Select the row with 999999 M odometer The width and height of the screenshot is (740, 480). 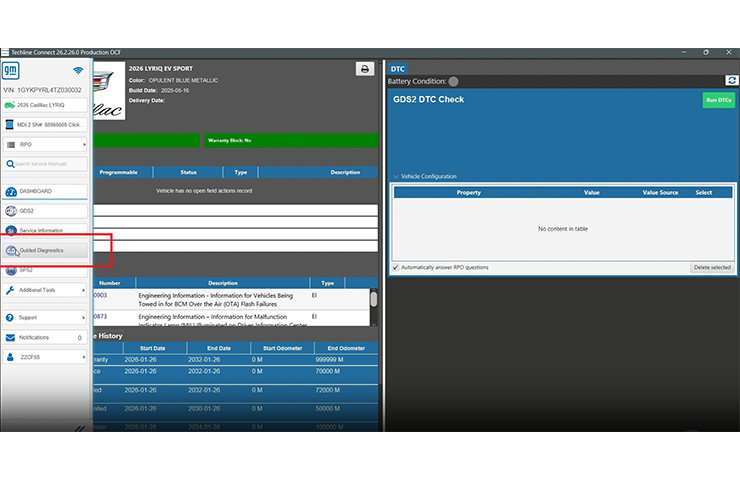[x=235, y=360]
